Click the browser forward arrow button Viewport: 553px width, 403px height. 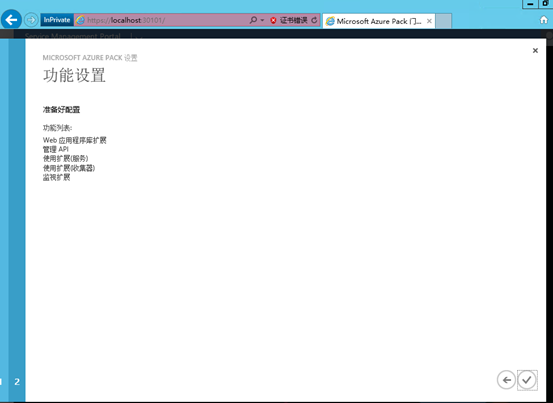31,20
